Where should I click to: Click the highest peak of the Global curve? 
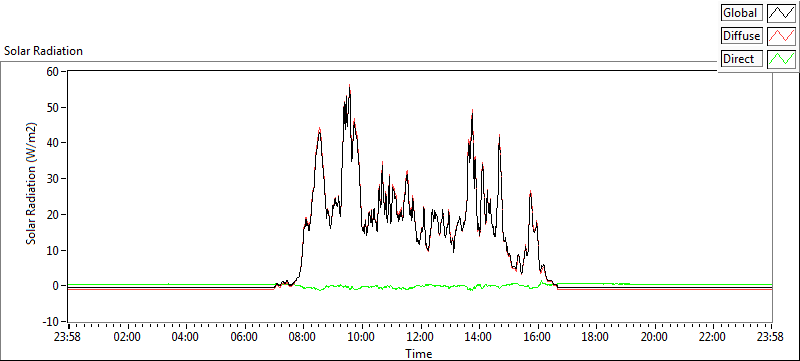coord(349,86)
